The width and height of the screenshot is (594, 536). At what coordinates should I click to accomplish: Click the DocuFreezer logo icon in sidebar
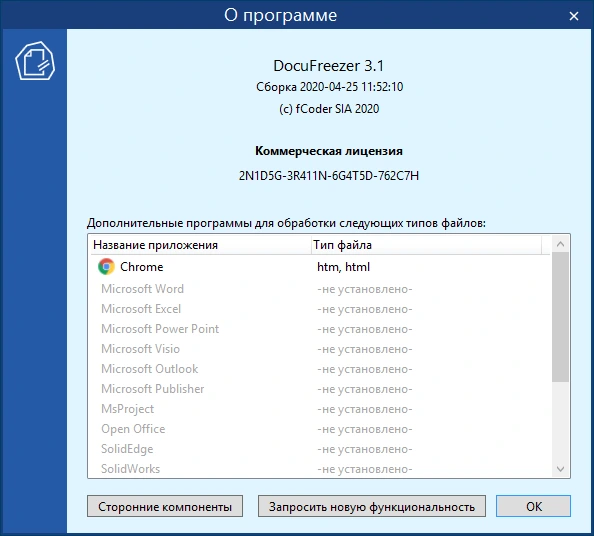(x=35, y=61)
